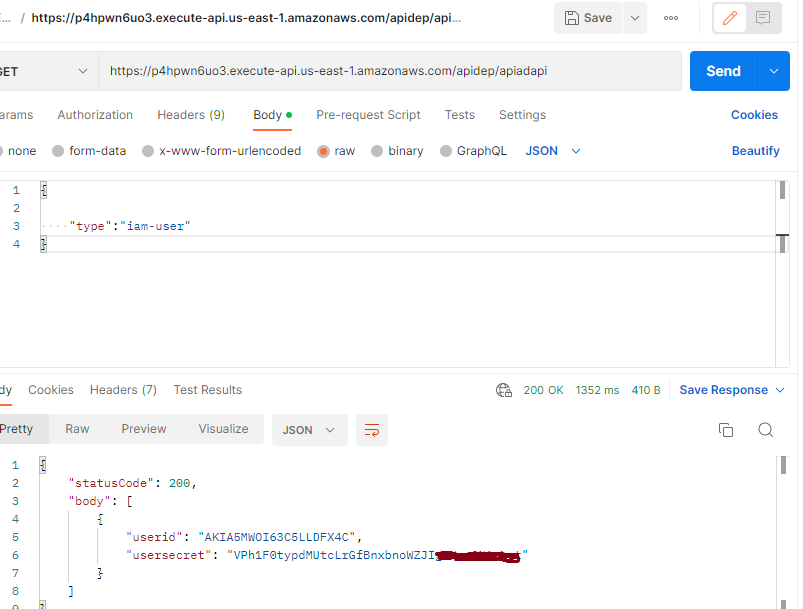Open the response Cookies tab
Image resolution: width=803 pixels, height=609 pixels.
click(x=51, y=390)
